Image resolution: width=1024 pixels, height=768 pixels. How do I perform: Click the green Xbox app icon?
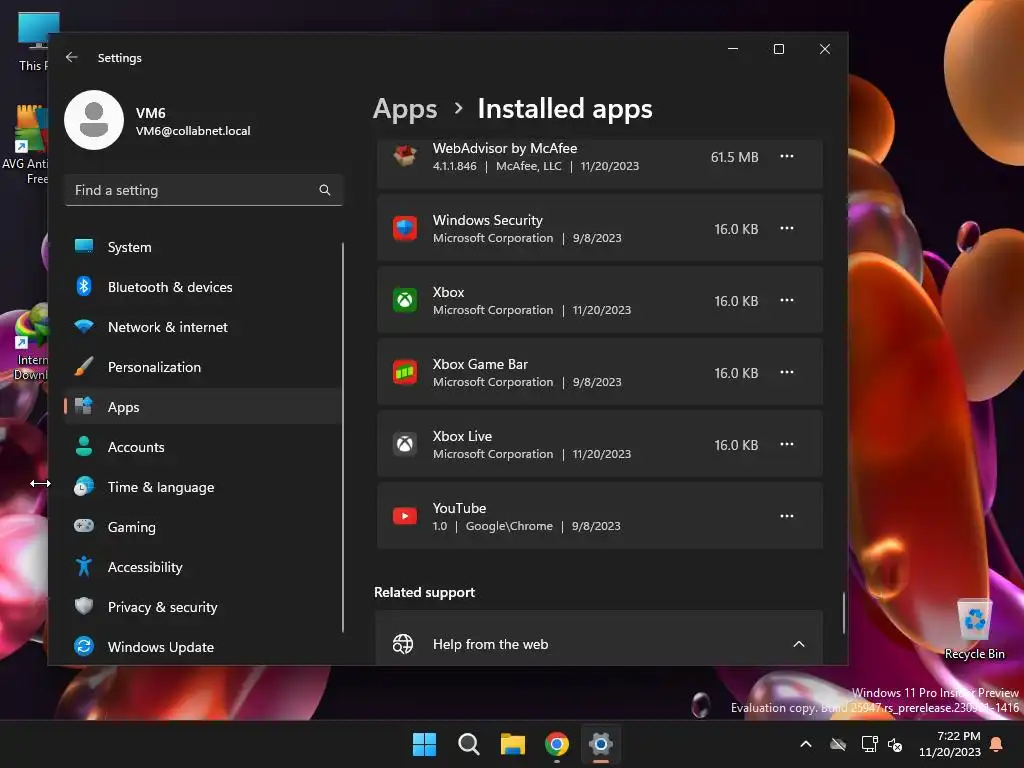point(405,300)
